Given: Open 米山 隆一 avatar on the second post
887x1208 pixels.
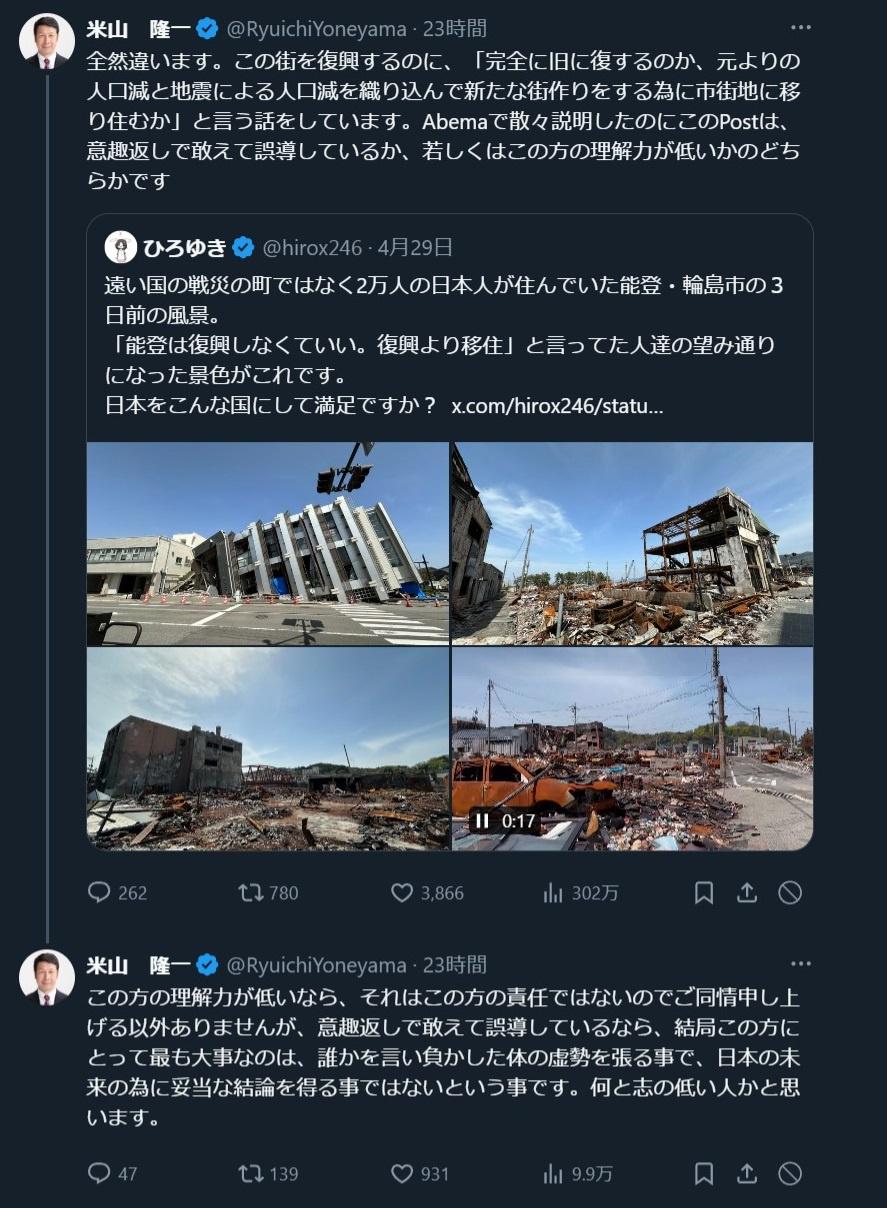Looking at the screenshot, I should pyautogui.click(x=47, y=977).
